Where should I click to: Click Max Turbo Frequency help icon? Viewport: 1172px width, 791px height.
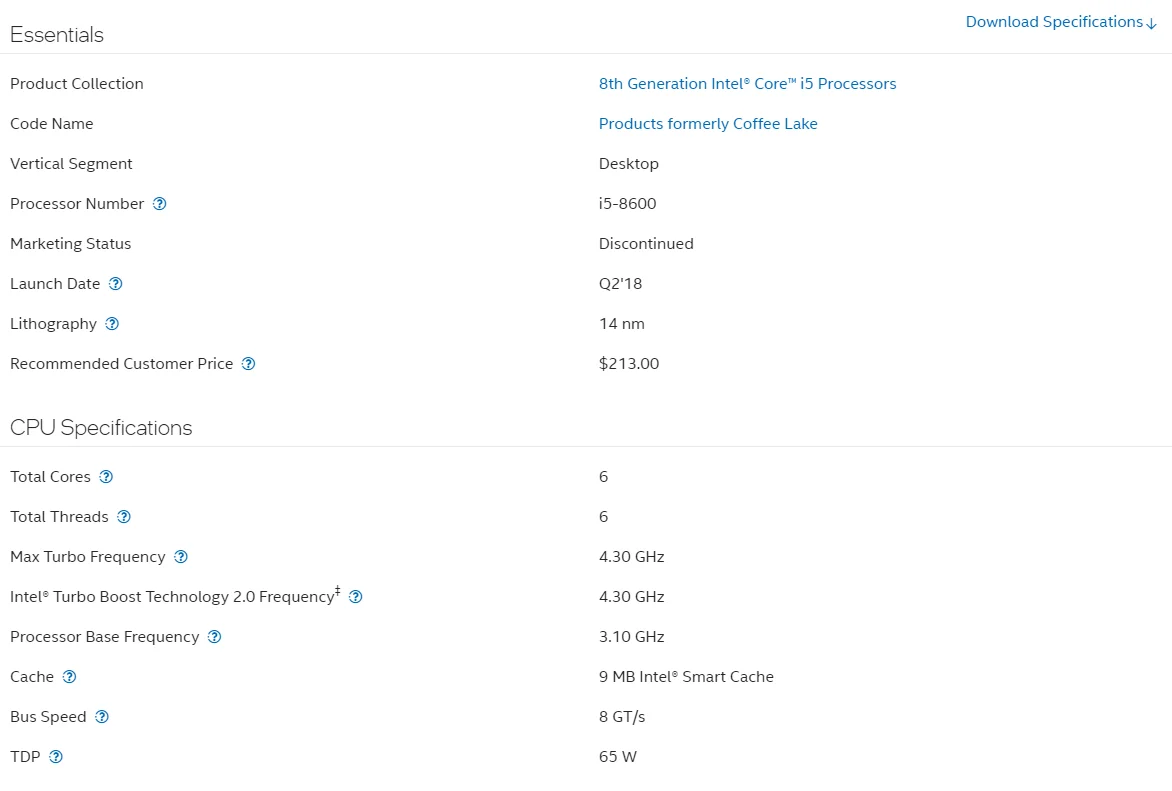181,557
